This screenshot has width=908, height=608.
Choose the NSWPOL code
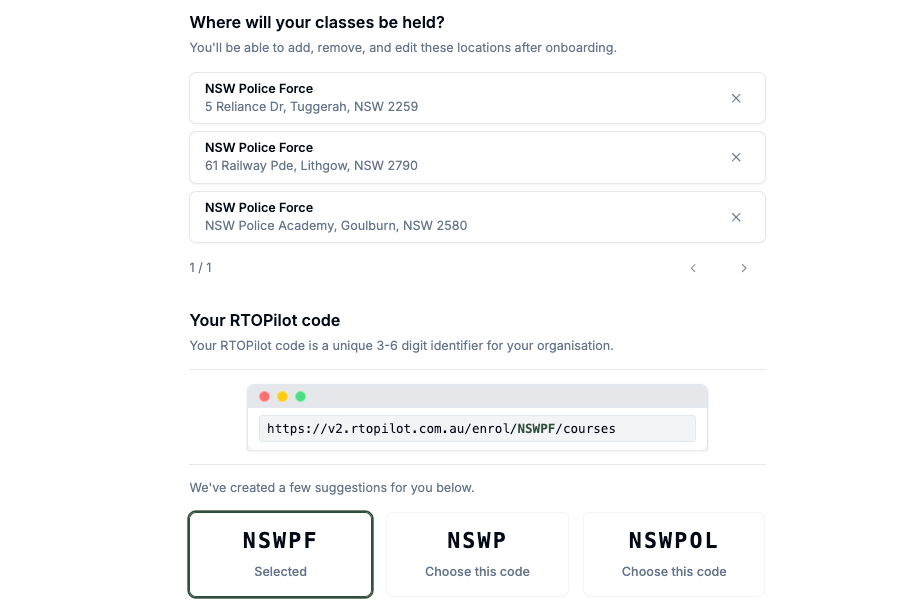[x=673, y=554]
